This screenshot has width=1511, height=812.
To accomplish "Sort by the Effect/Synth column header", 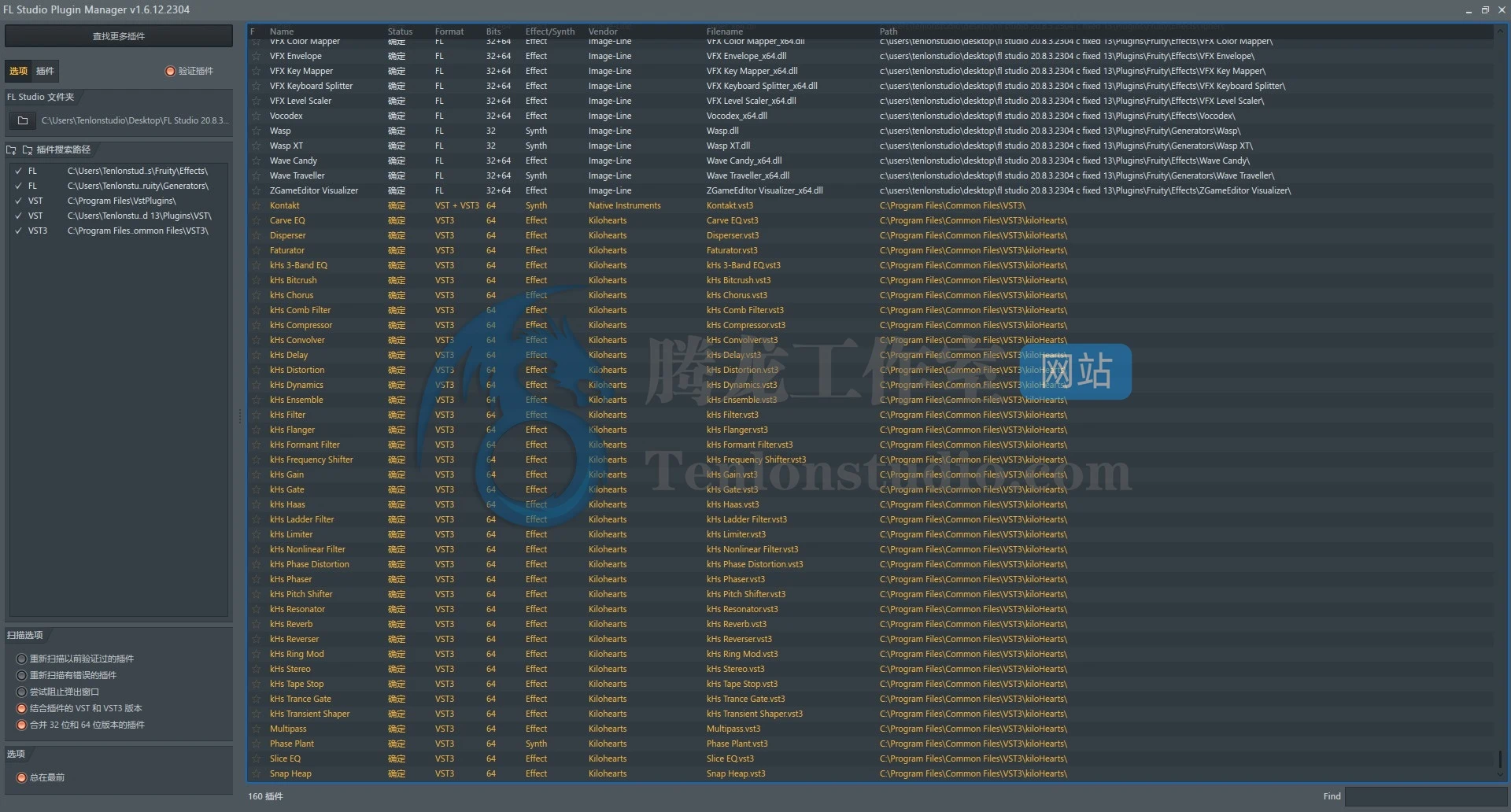I will tap(550, 31).
